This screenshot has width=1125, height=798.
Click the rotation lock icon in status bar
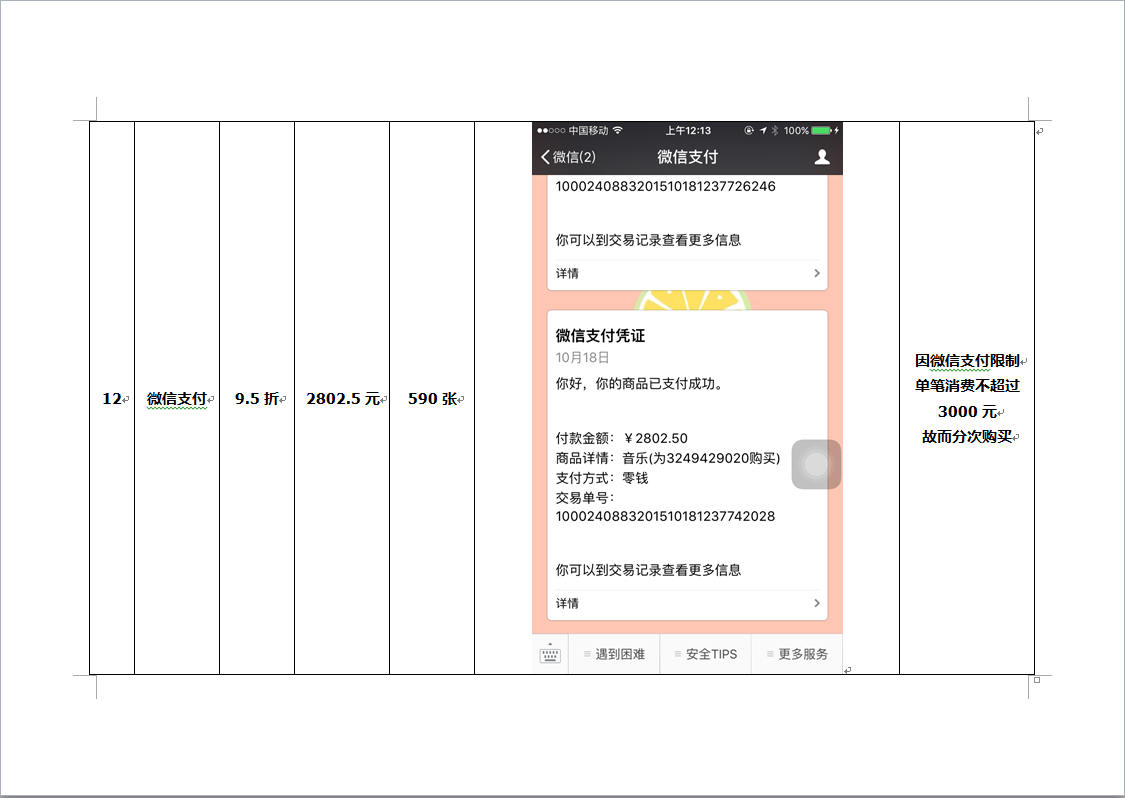tap(749, 131)
